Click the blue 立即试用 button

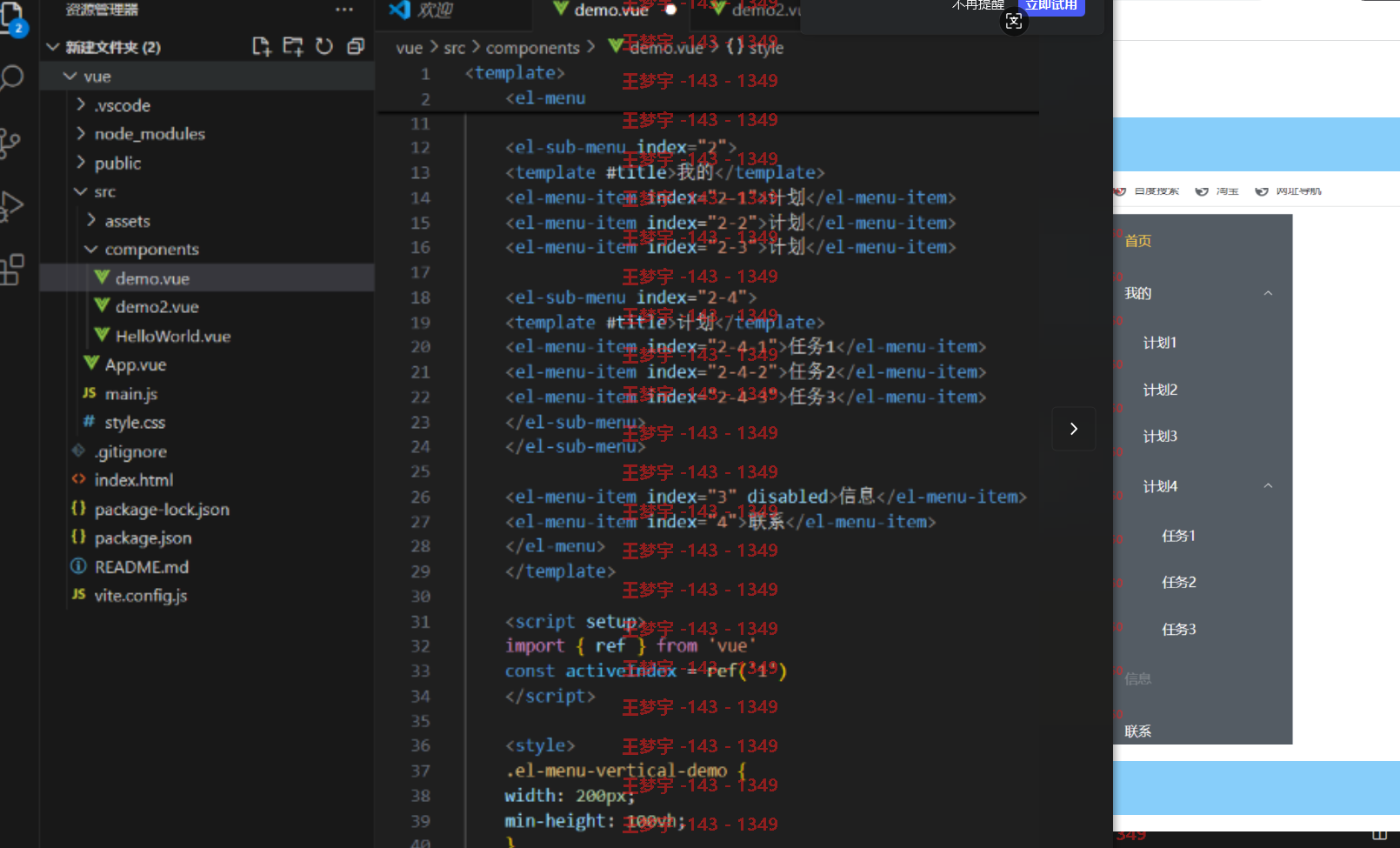[x=1051, y=6]
